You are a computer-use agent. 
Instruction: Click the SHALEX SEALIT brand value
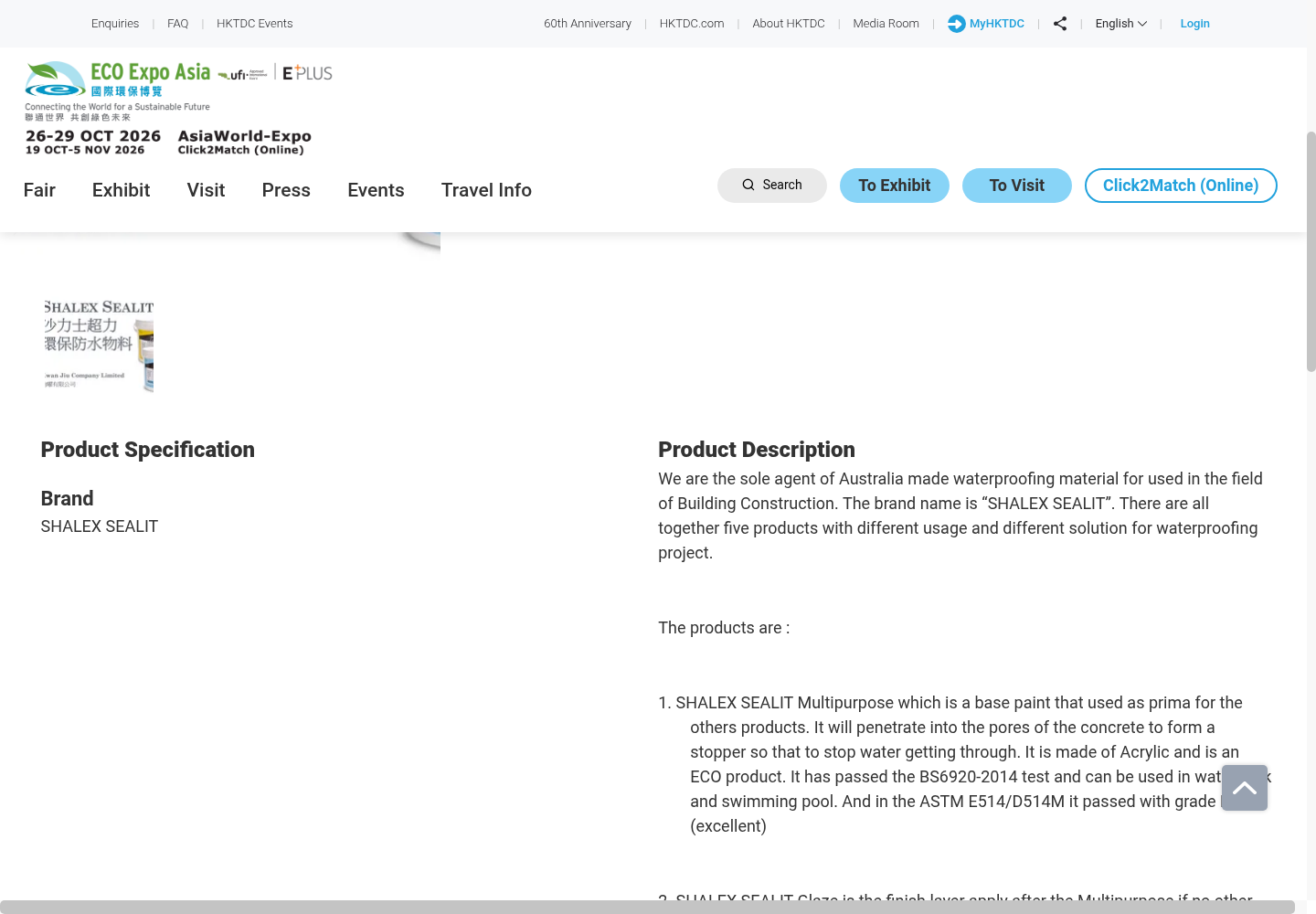click(x=100, y=526)
